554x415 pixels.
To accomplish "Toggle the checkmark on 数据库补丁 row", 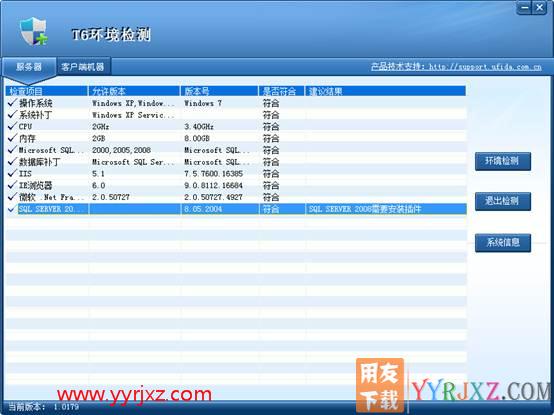I will click(12, 161).
